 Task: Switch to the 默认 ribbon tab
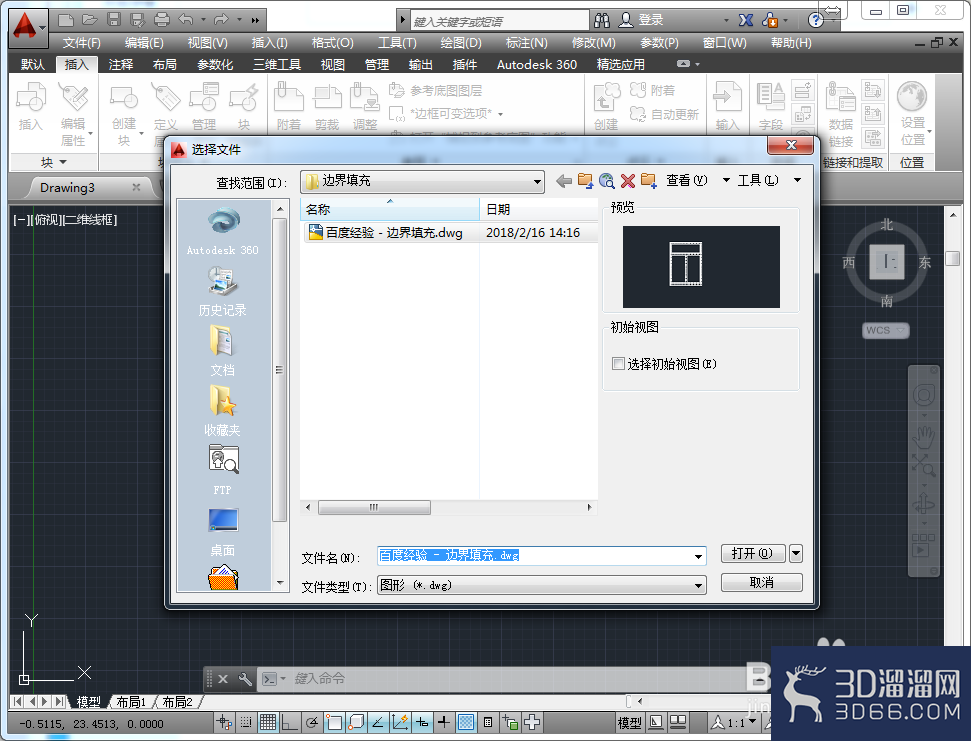tap(32, 64)
